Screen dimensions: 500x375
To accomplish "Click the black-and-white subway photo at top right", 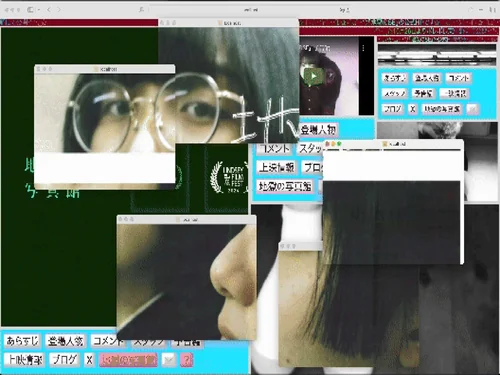I will 437,55.
